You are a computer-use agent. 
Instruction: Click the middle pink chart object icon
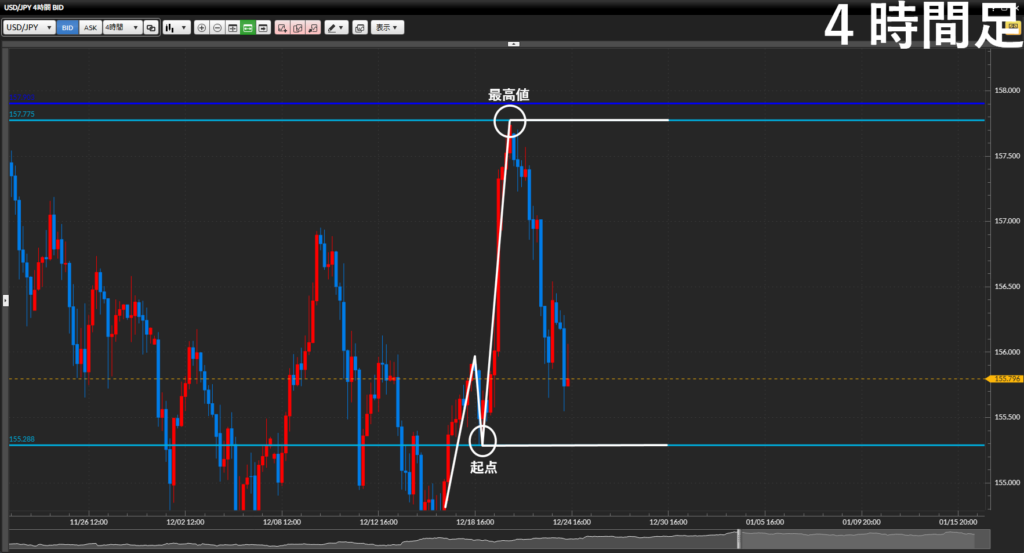298,28
